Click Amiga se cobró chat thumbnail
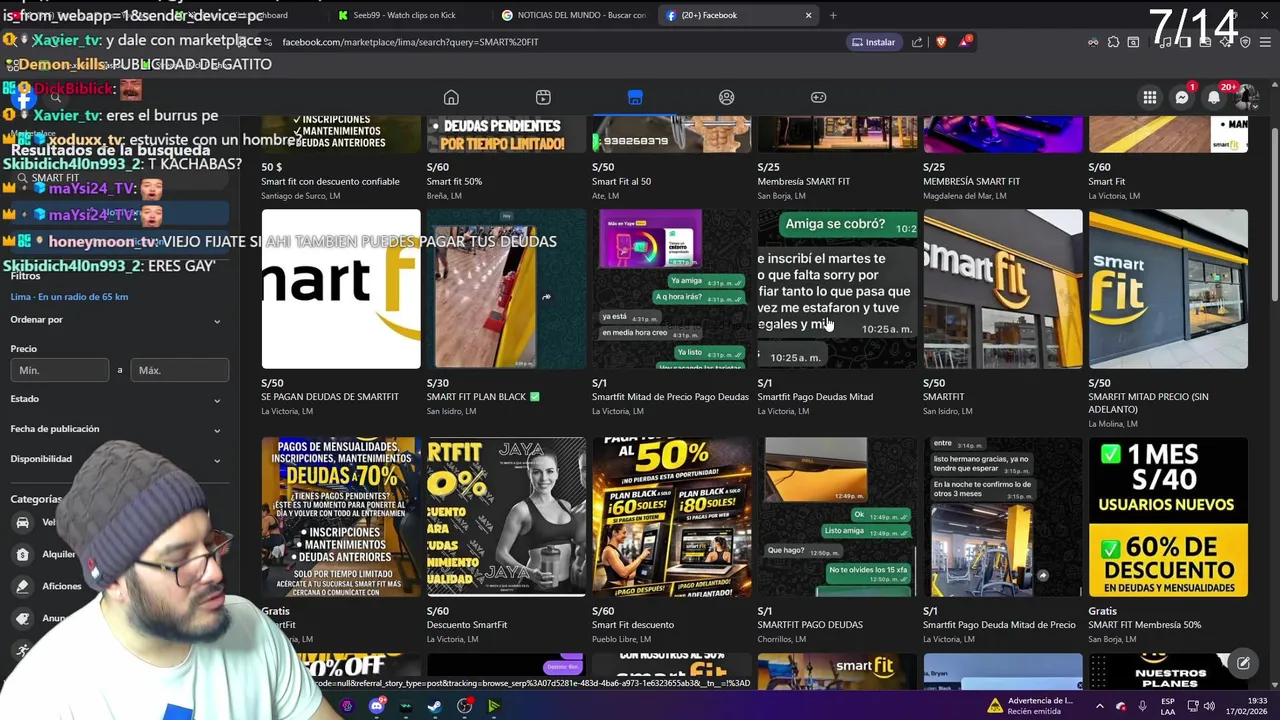 (x=837, y=289)
